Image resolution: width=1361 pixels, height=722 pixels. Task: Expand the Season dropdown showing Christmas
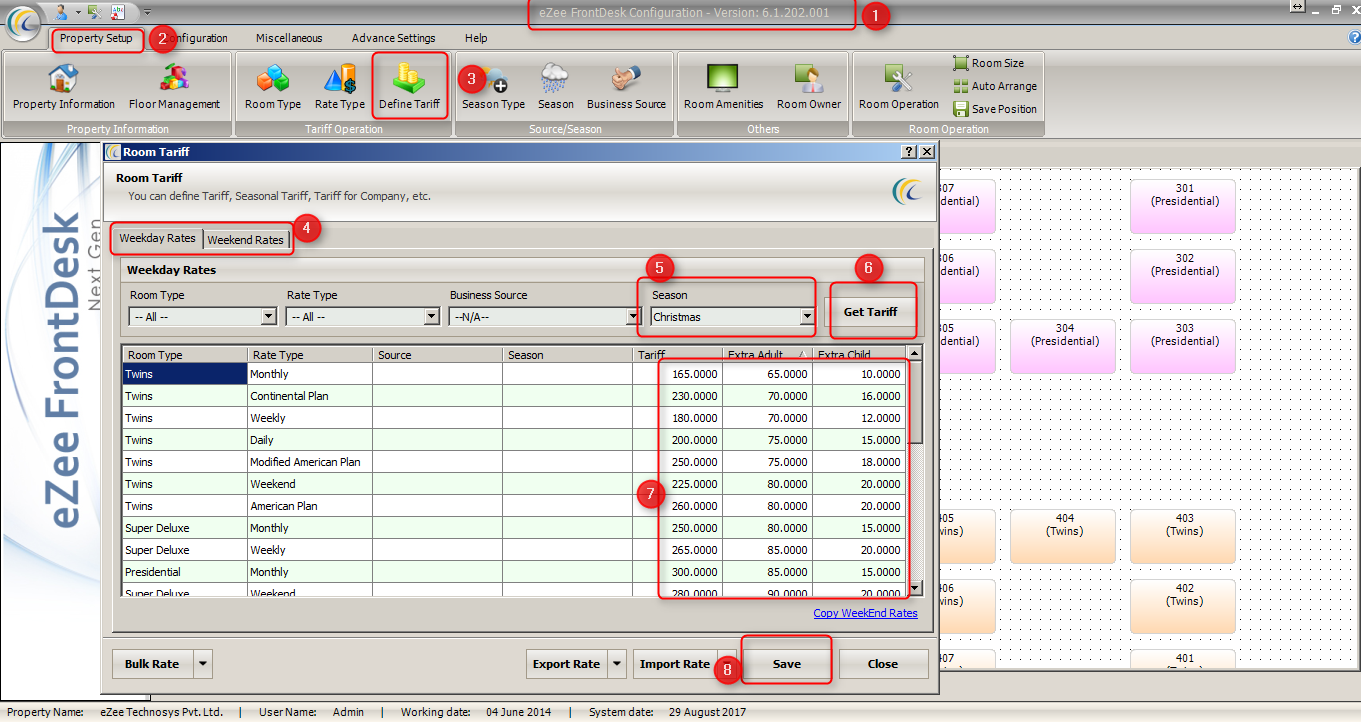806,317
